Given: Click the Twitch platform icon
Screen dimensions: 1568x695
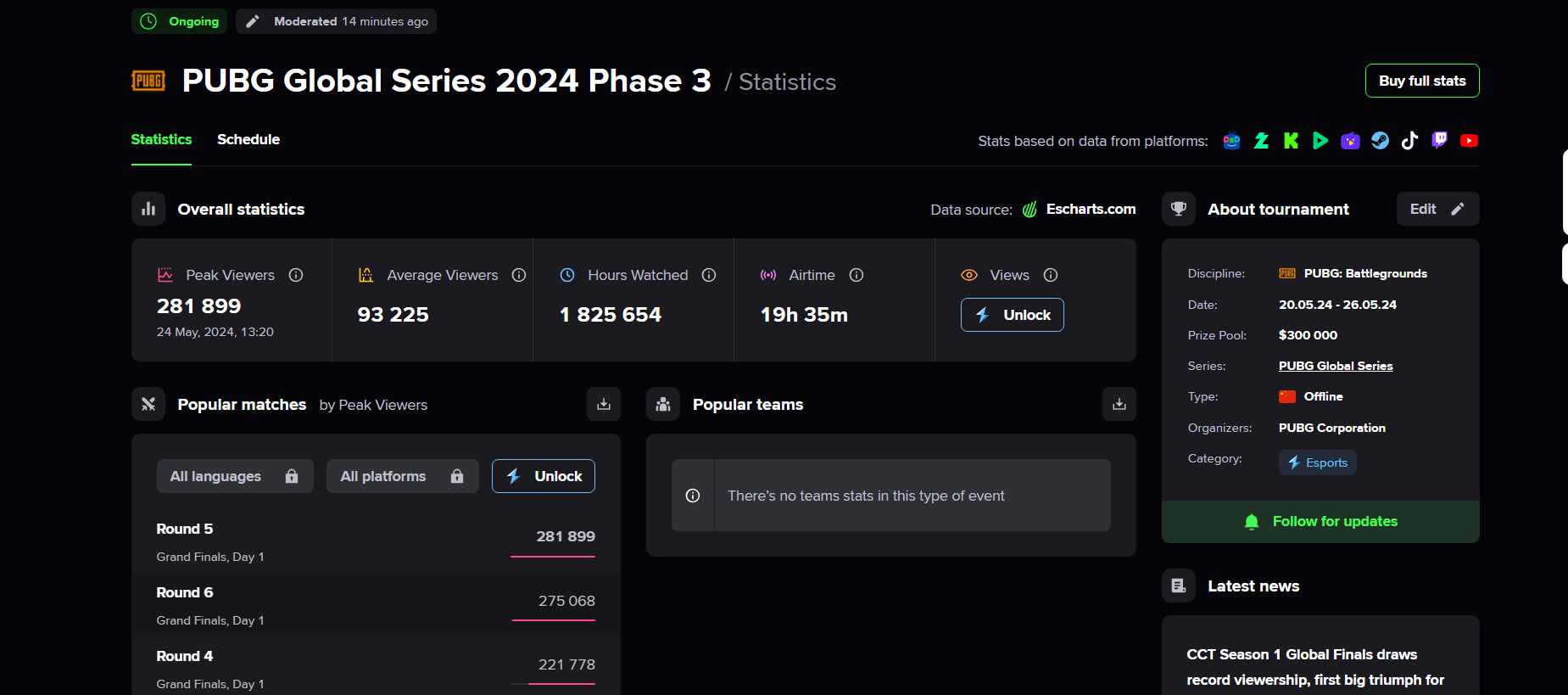Looking at the screenshot, I should pyautogui.click(x=1439, y=141).
